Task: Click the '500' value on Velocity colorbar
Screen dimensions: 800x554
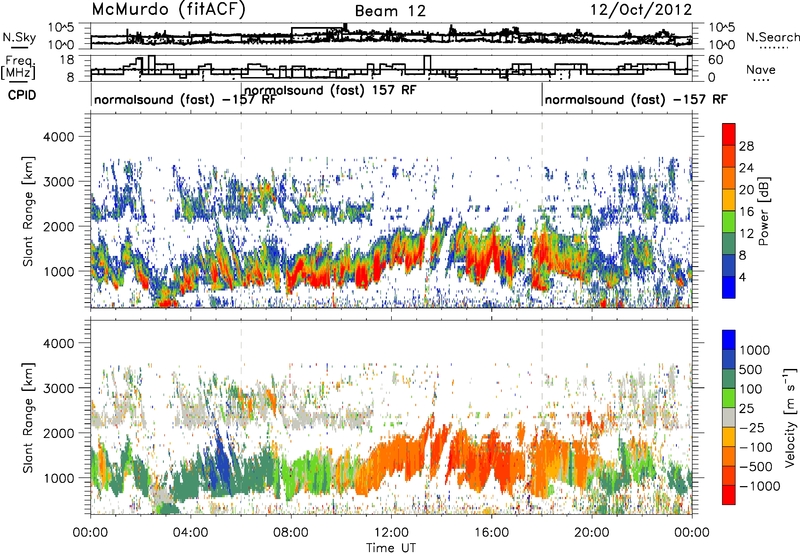Action: (x=751, y=369)
